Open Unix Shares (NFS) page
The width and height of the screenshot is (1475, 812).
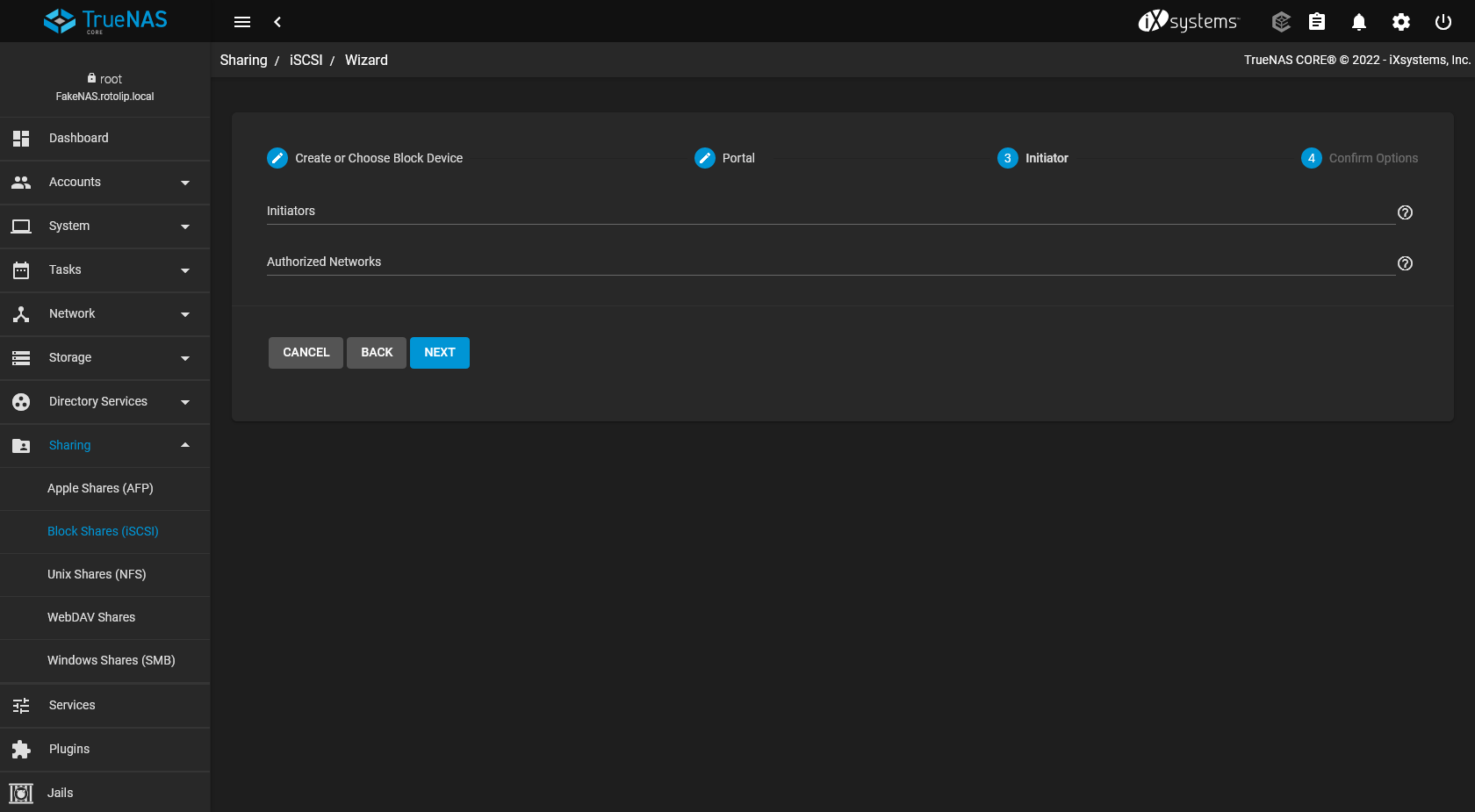pos(97,574)
